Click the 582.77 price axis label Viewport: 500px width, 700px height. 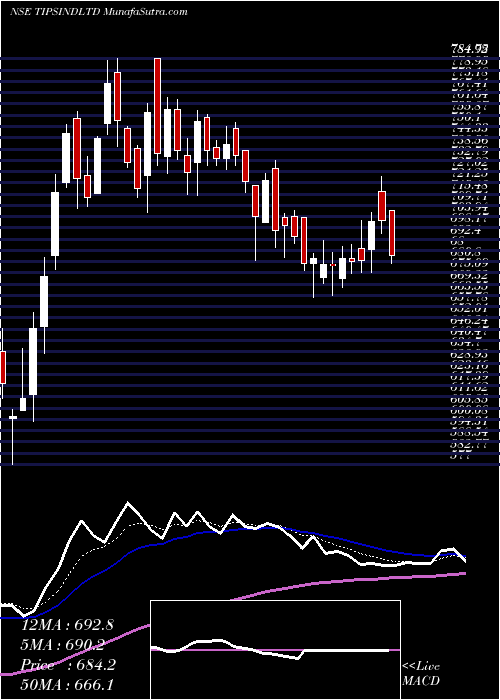click(x=469, y=445)
